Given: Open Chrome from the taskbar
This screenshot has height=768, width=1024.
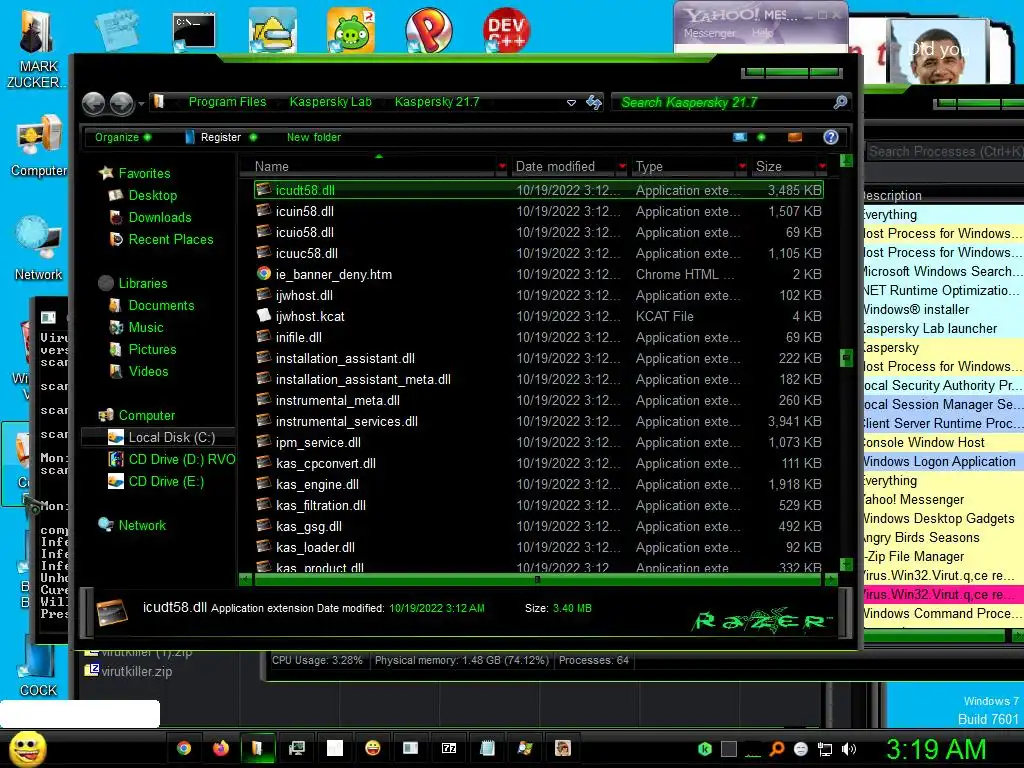Looking at the screenshot, I should pos(184,748).
